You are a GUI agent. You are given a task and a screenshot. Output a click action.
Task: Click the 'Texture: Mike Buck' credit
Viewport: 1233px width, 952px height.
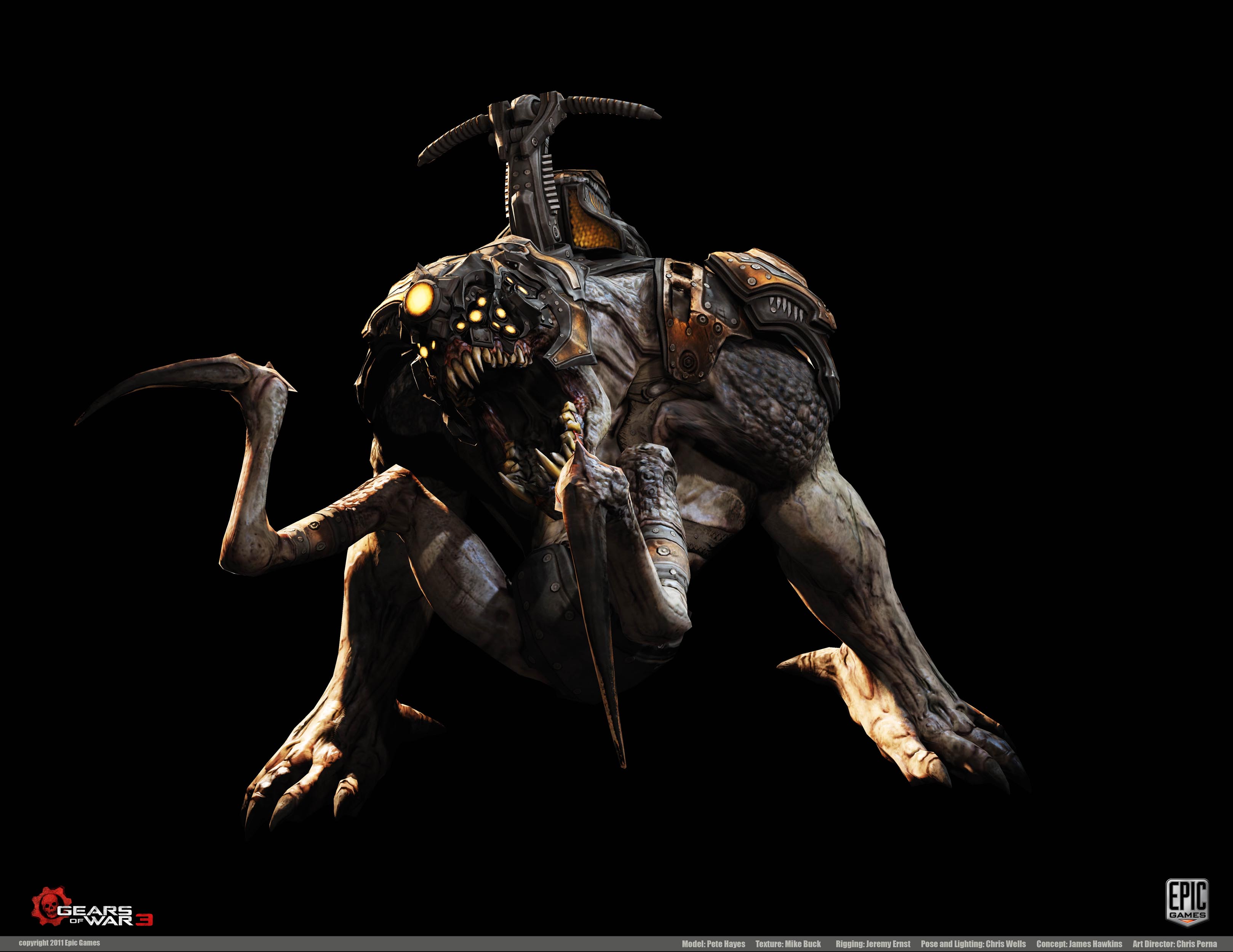(x=788, y=944)
